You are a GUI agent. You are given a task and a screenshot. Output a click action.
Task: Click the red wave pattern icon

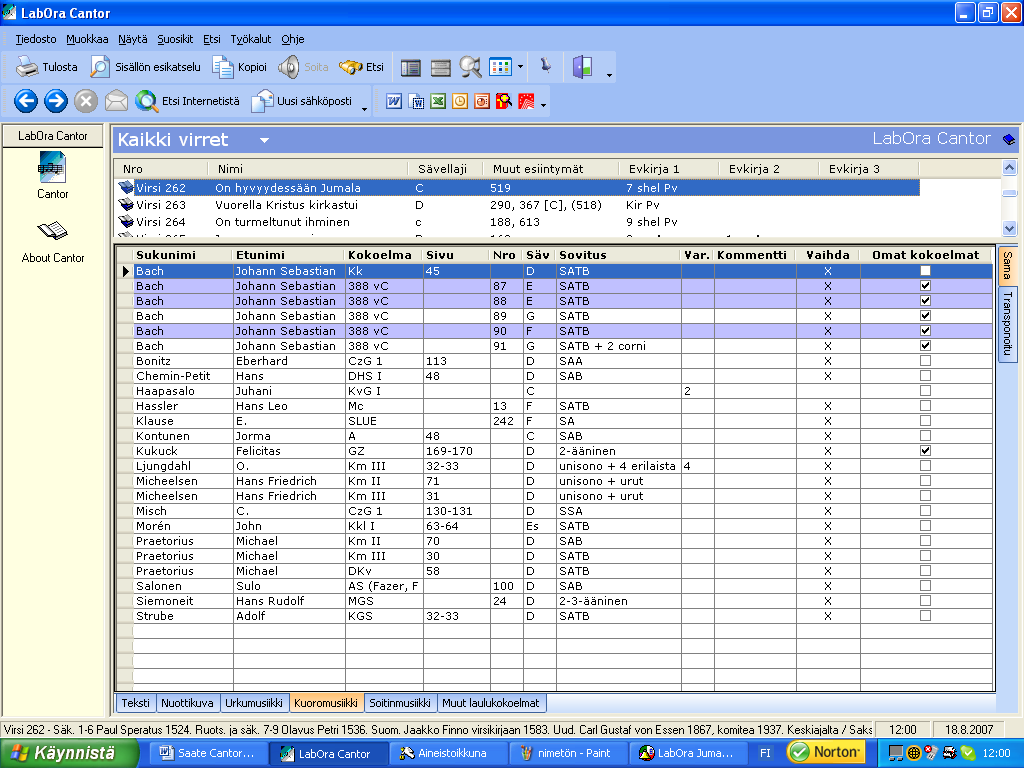point(526,101)
